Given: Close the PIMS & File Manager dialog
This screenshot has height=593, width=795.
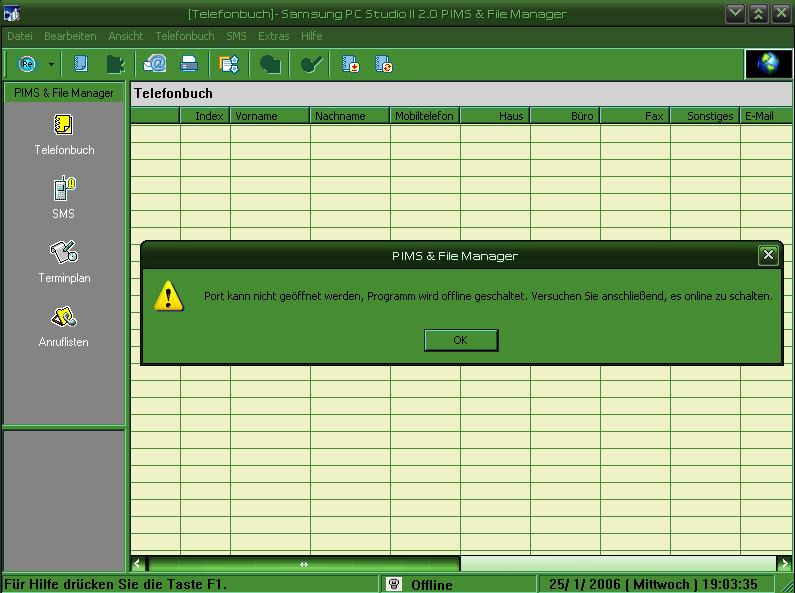Looking at the screenshot, I should tap(768, 255).
